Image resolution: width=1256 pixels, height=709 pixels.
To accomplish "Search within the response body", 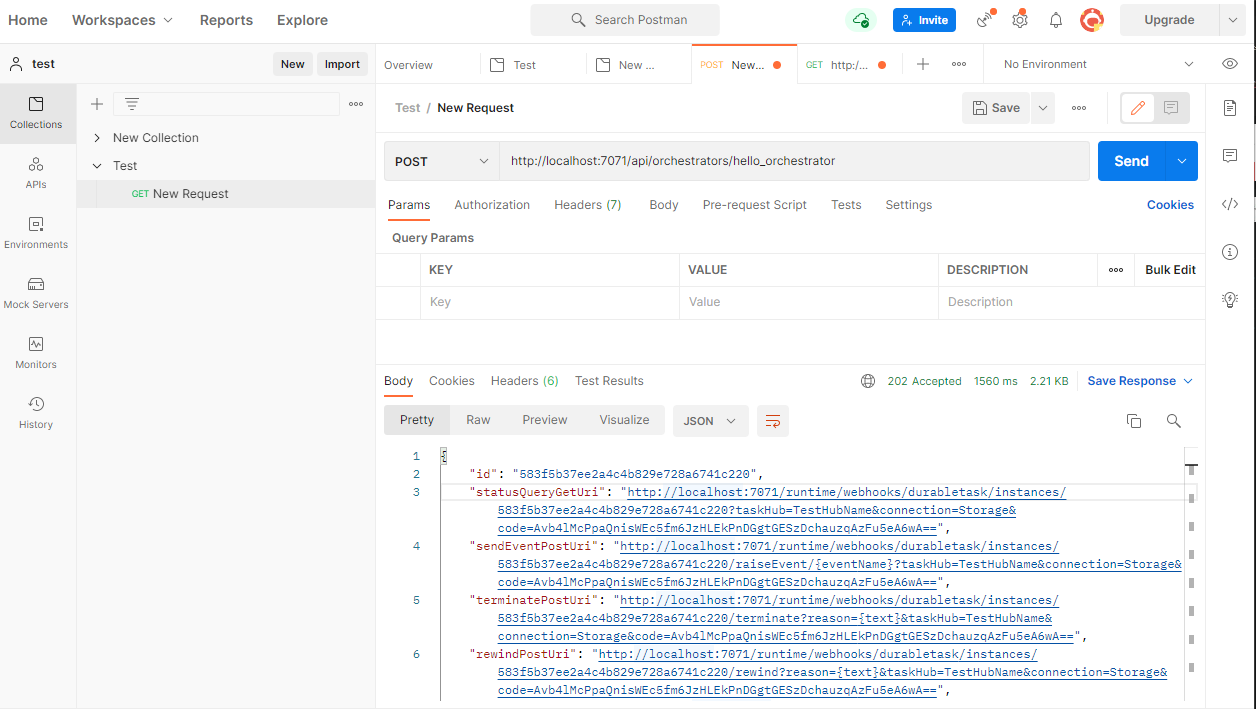I will [1174, 421].
